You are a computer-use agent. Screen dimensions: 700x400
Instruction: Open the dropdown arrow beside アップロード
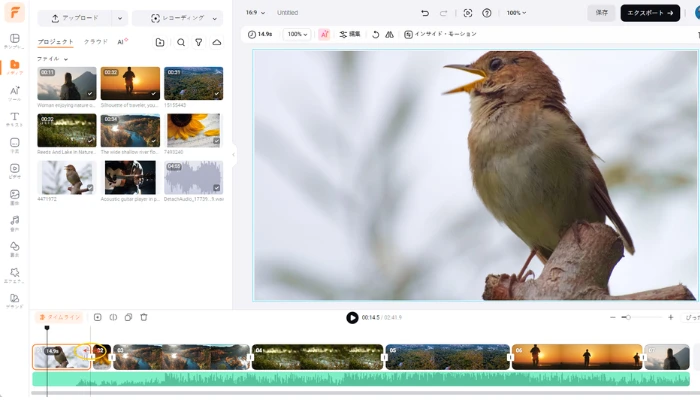pos(119,18)
